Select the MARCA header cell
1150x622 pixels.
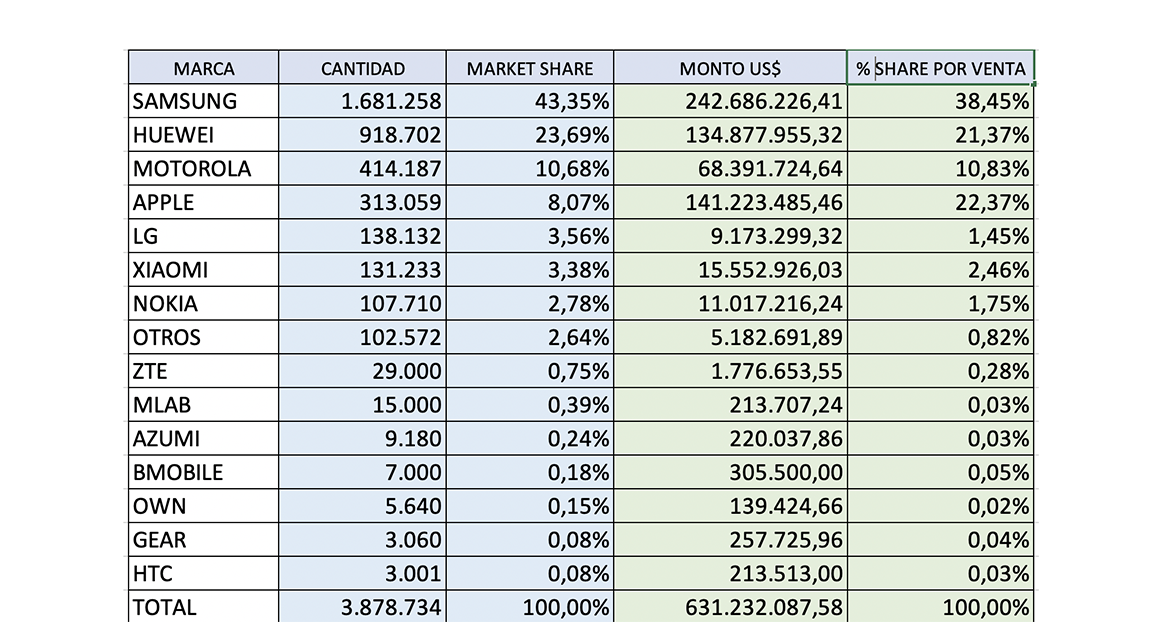(203, 67)
